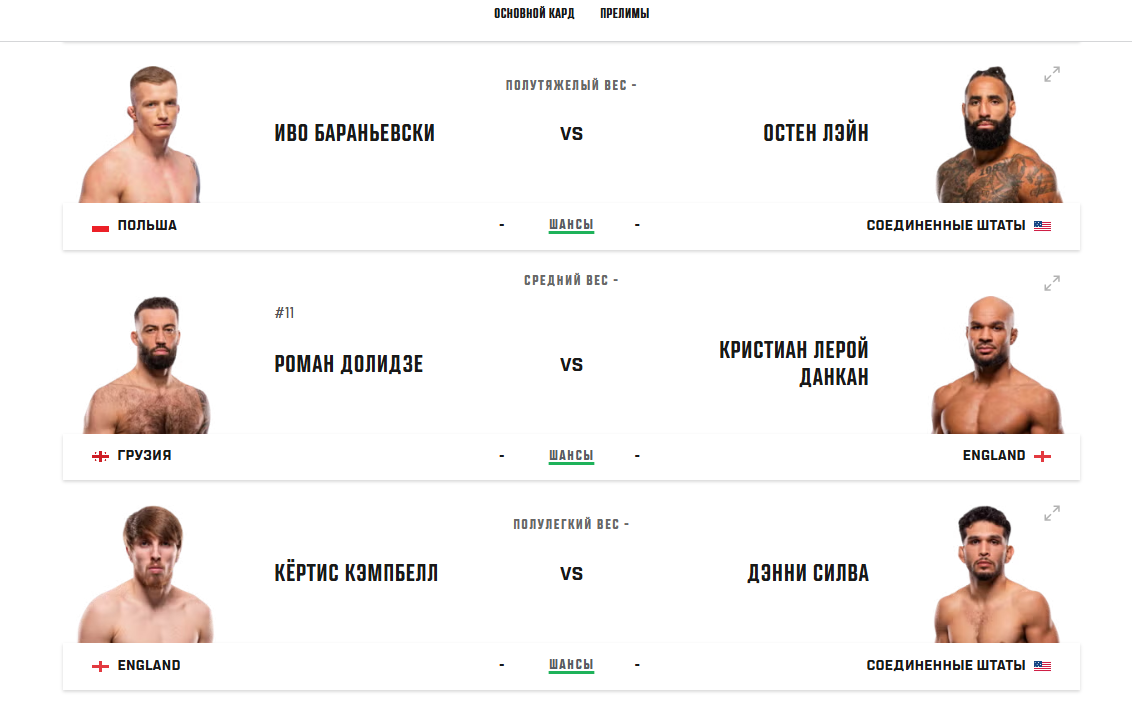This screenshot has height=711, width=1132.
Task: Click Кристиан Лерой Данкан fighter photo
Action: click(x=996, y=366)
